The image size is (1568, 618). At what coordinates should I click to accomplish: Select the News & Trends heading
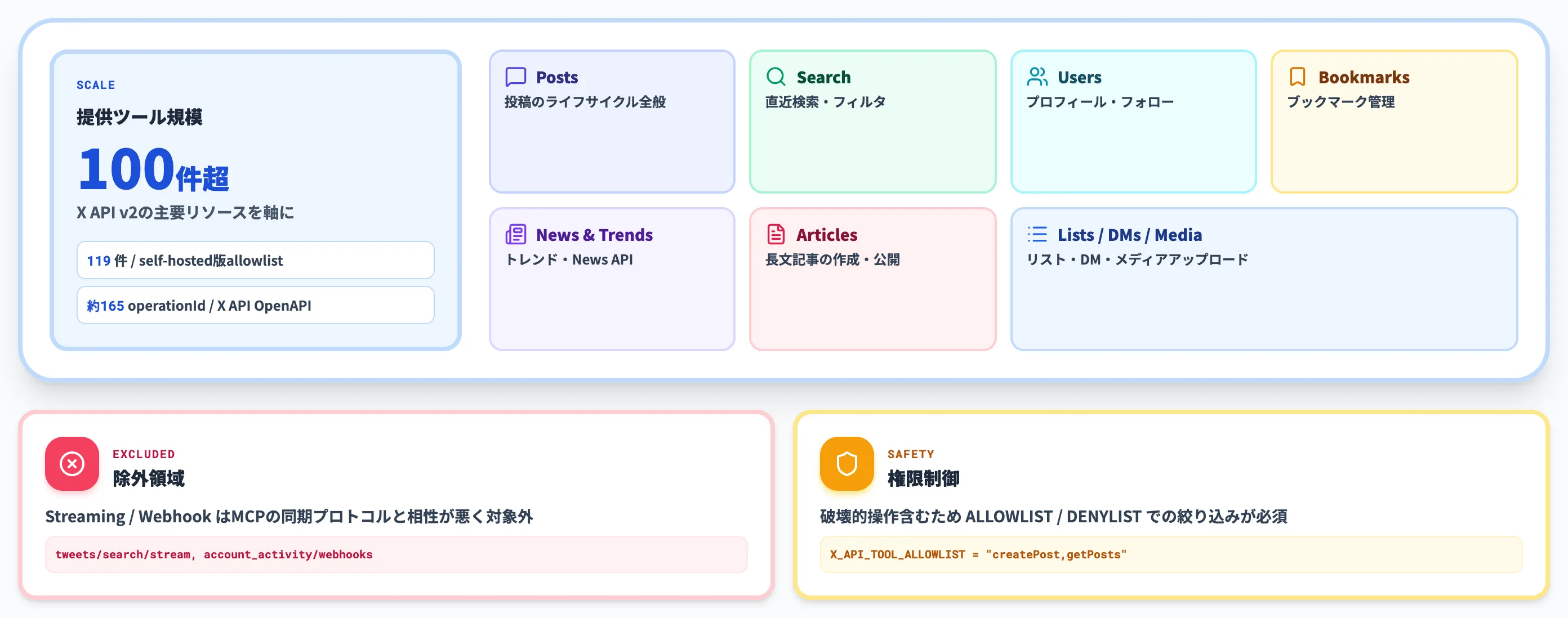[x=594, y=235]
